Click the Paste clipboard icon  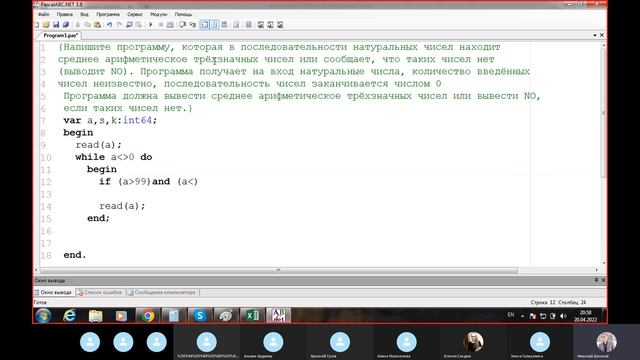97,25
